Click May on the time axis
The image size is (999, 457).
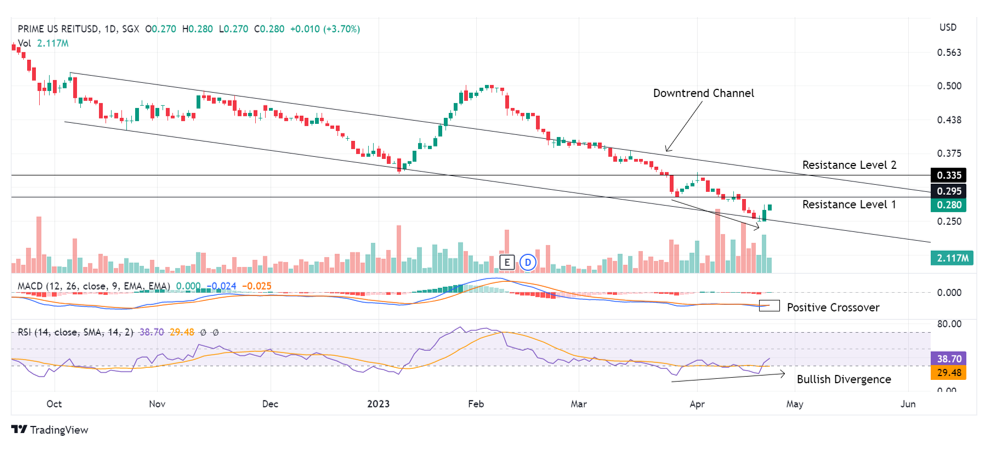pyautogui.click(x=794, y=404)
